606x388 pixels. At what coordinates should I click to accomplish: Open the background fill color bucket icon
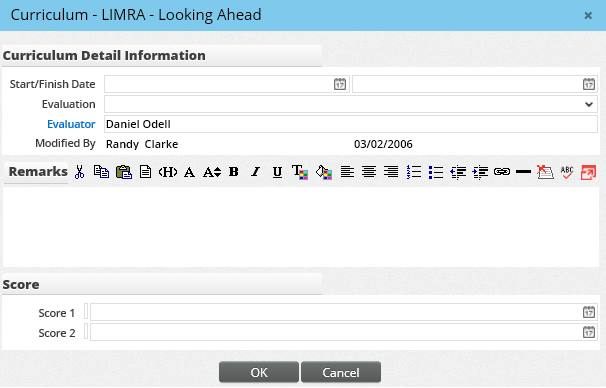324,172
